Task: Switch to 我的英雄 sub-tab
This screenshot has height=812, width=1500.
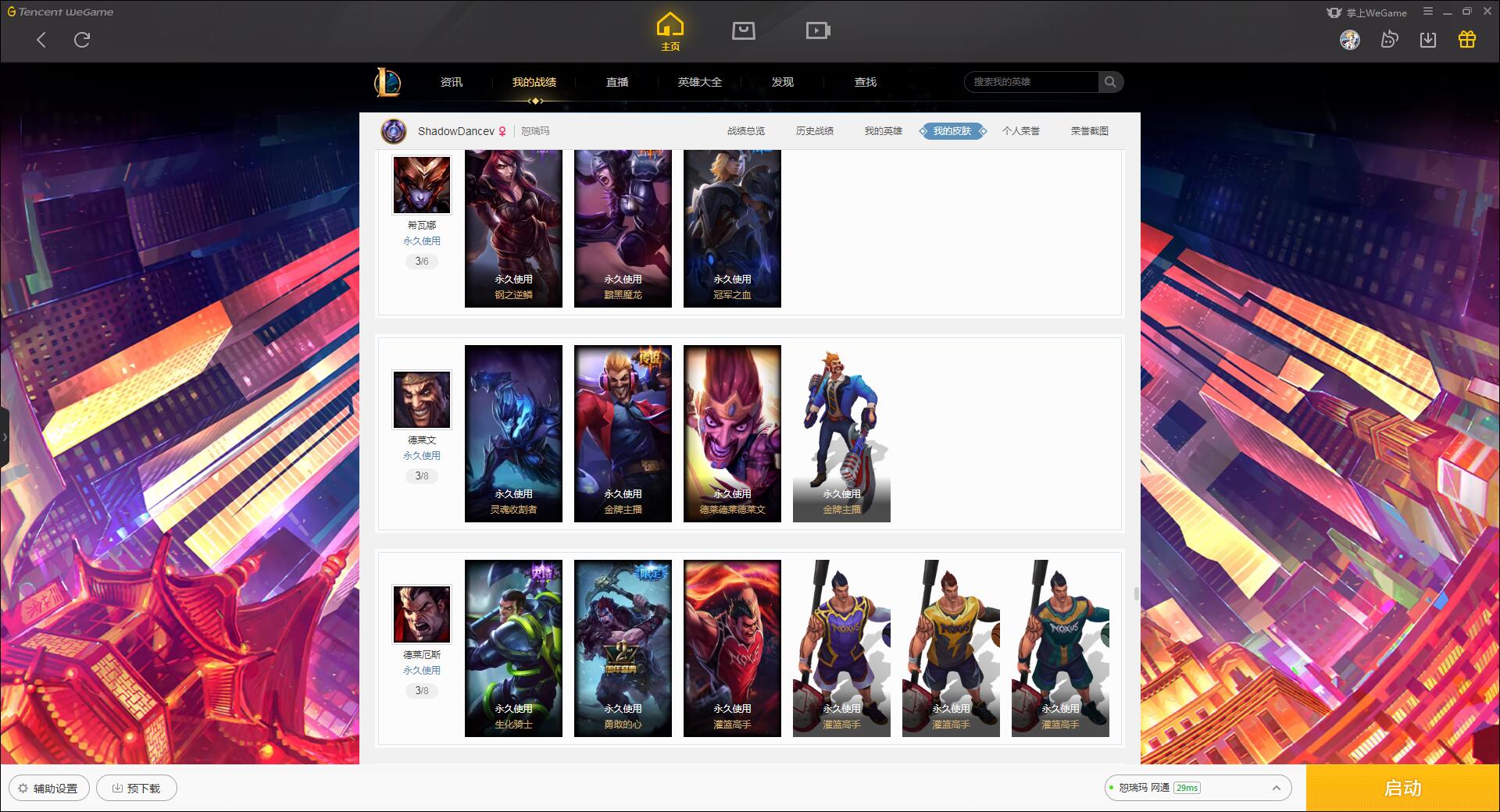Action: tap(884, 131)
